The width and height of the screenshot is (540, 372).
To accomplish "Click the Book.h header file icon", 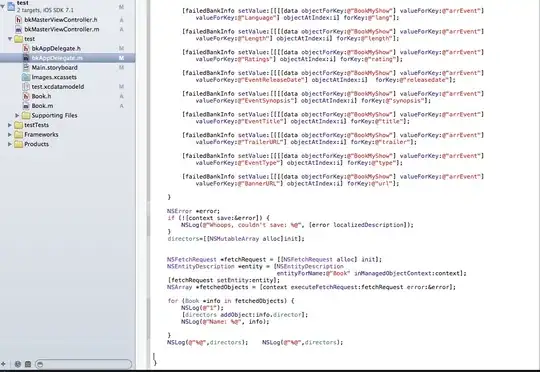I will (x=26, y=96).
